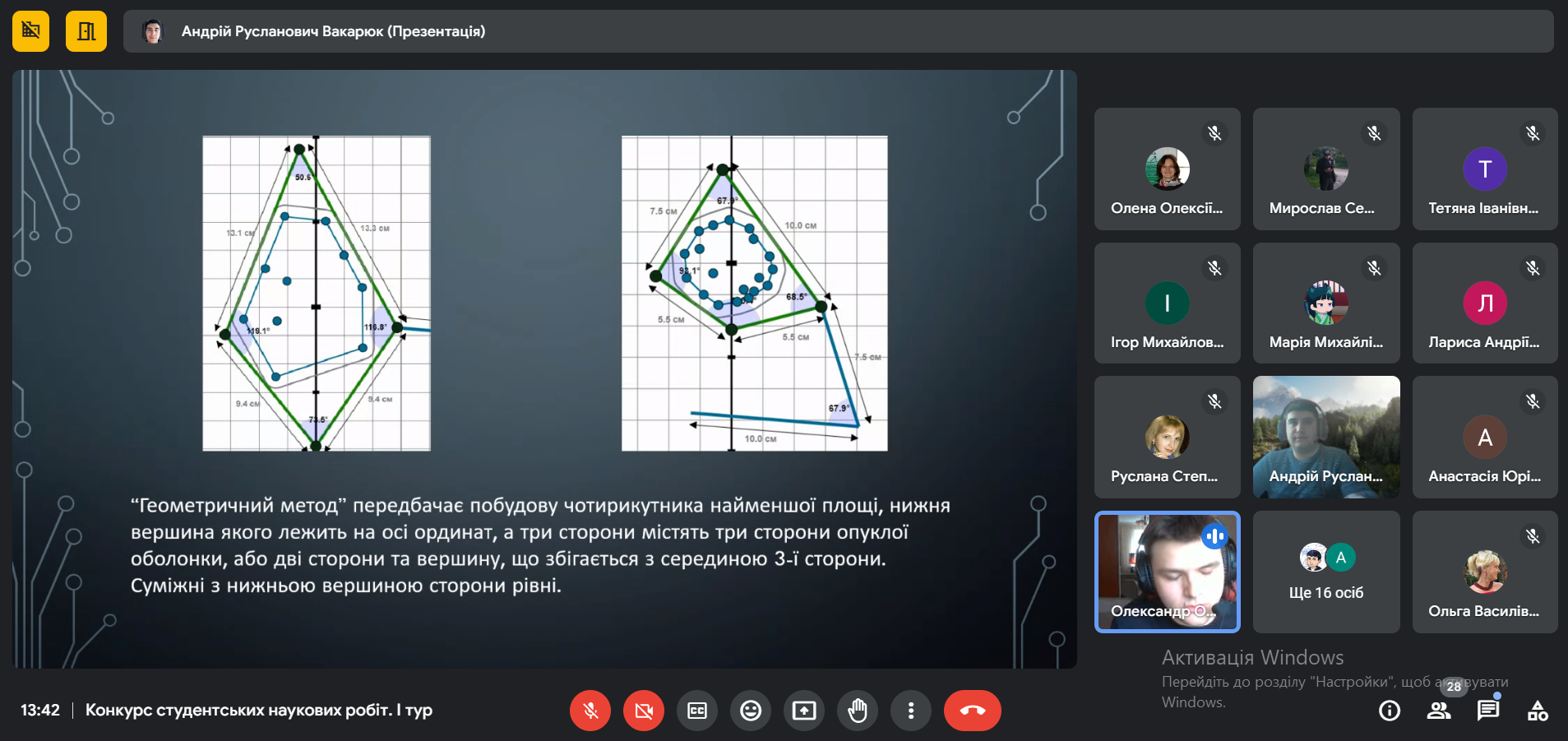The height and width of the screenshot is (741, 1568).
Task: Unmute the microphone in the call bar
Action: [x=590, y=711]
